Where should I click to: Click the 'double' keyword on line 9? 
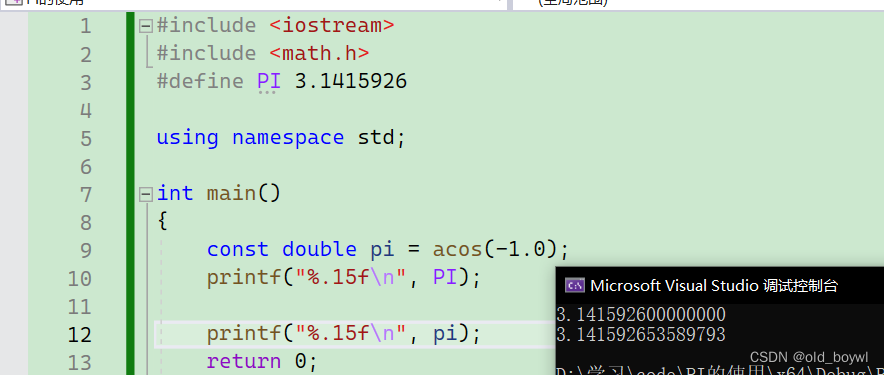tap(319, 249)
